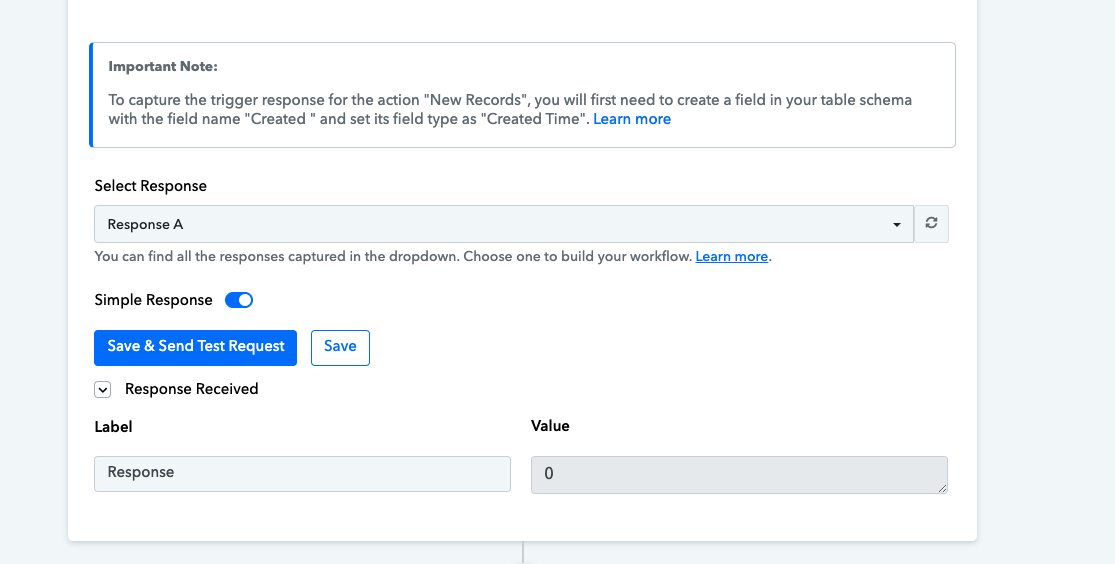The width and height of the screenshot is (1115, 564).
Task: Click the Label column heading
Action: click(x=113, y=427)
